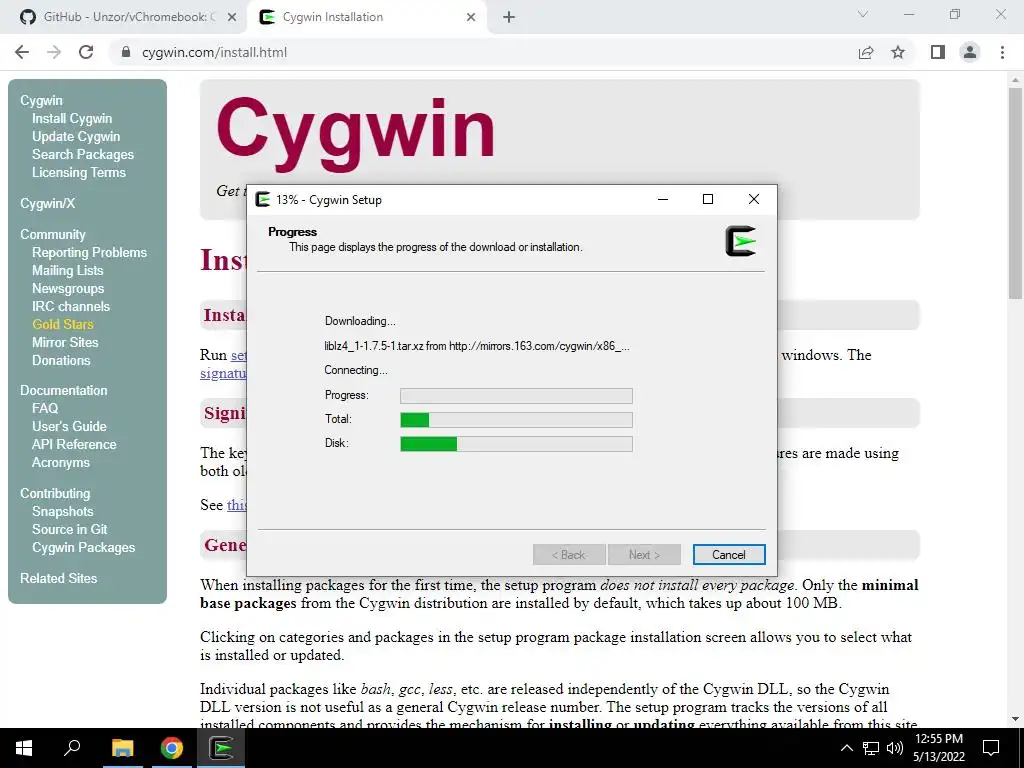This screenshot has width=1024, height=768.
Task: Cancel the Cygwin Setup installation
Action: [x=729, y=554]
